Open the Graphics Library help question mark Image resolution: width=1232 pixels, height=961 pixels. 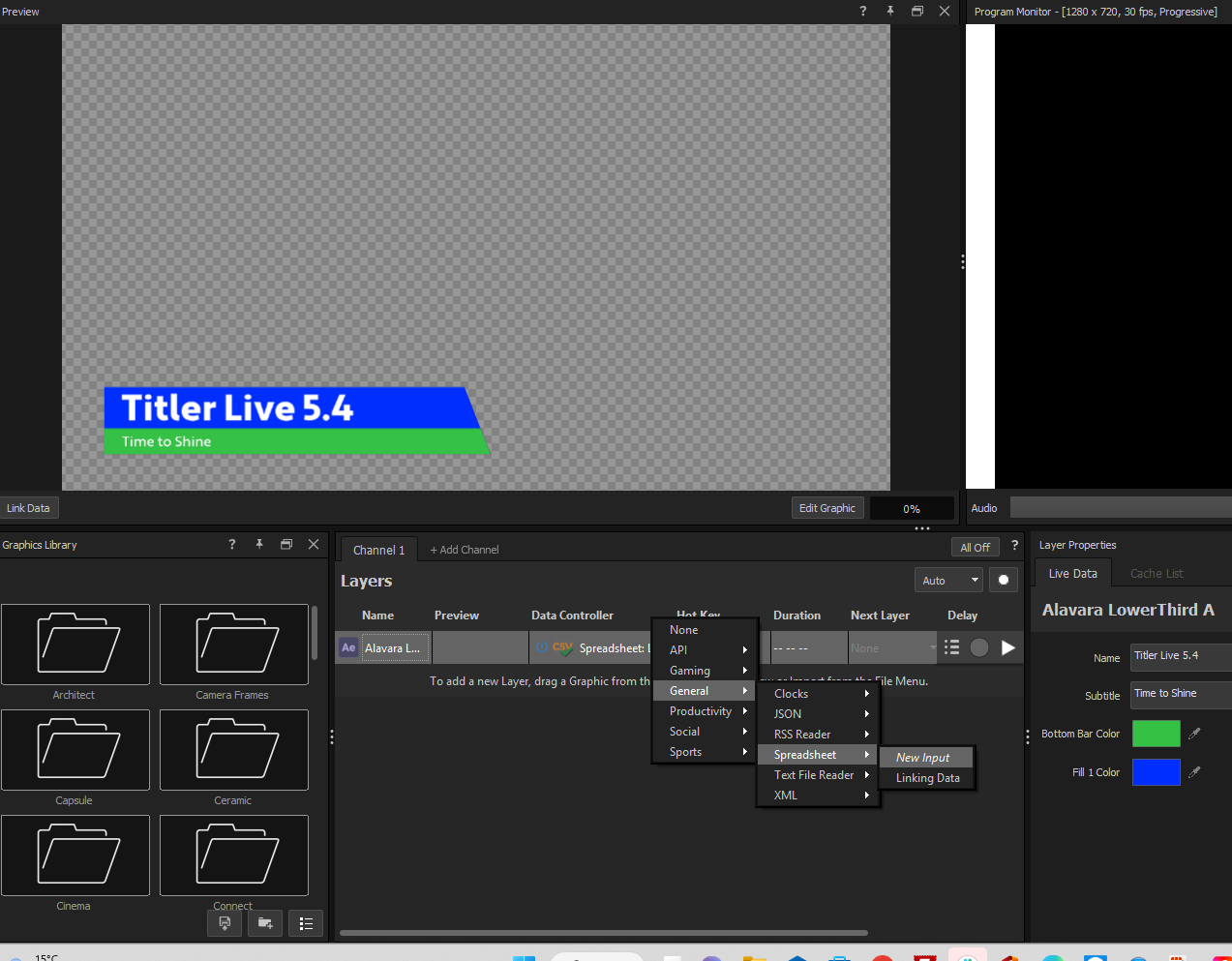[x=232, y=545]
